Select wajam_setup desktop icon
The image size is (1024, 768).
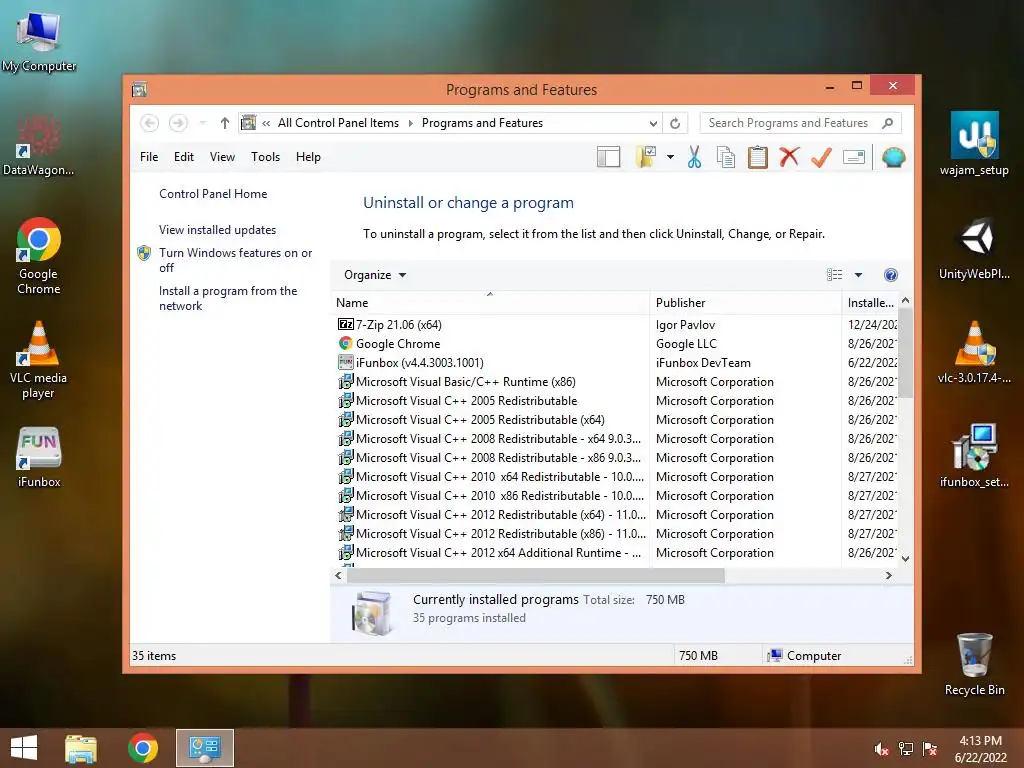[x=974, y=144]
